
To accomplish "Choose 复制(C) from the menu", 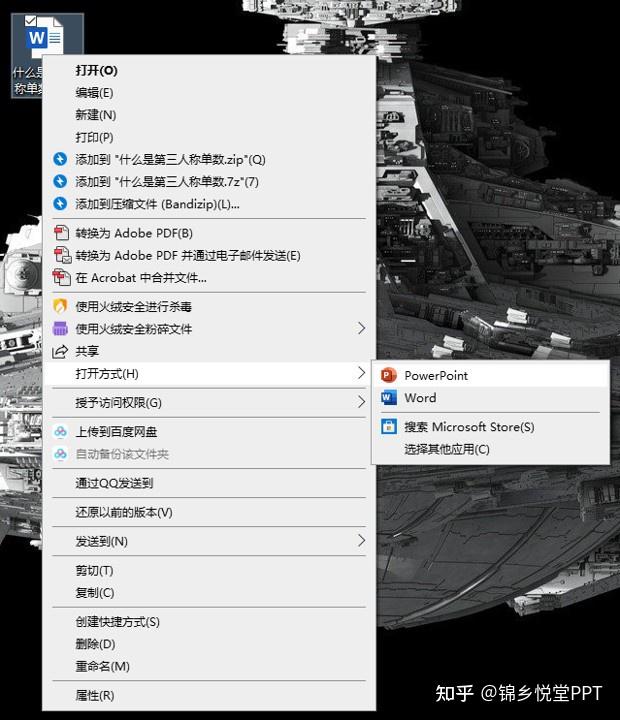I will (x=209, y=592).
